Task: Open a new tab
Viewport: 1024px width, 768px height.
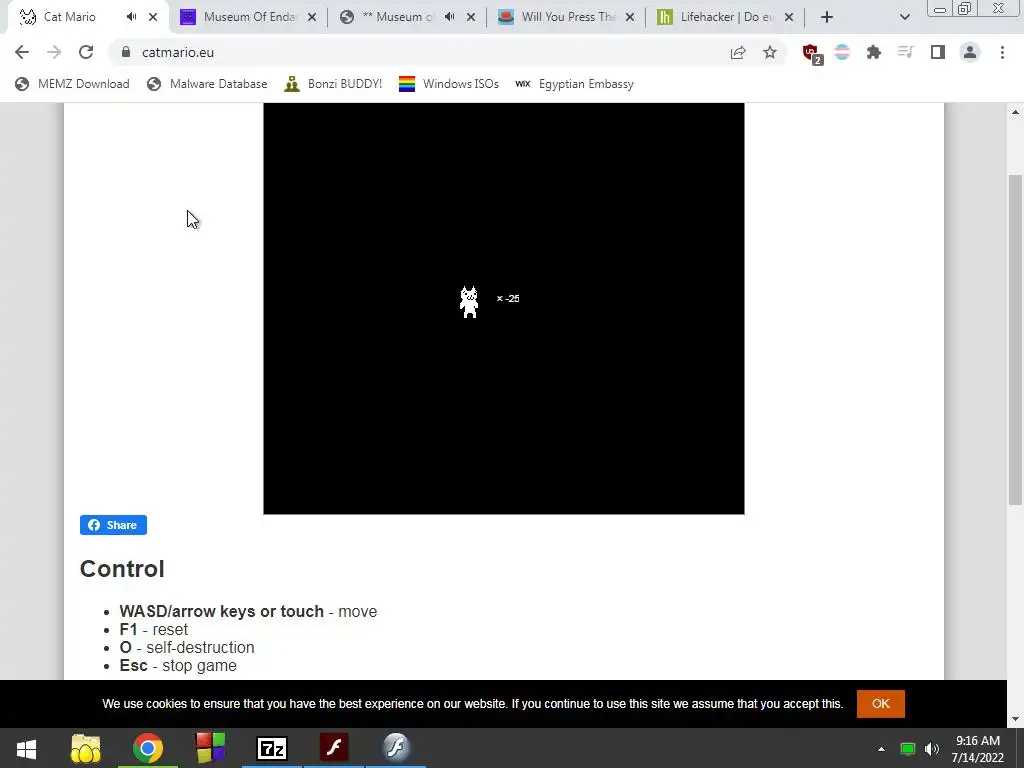Action: (827, 17)
